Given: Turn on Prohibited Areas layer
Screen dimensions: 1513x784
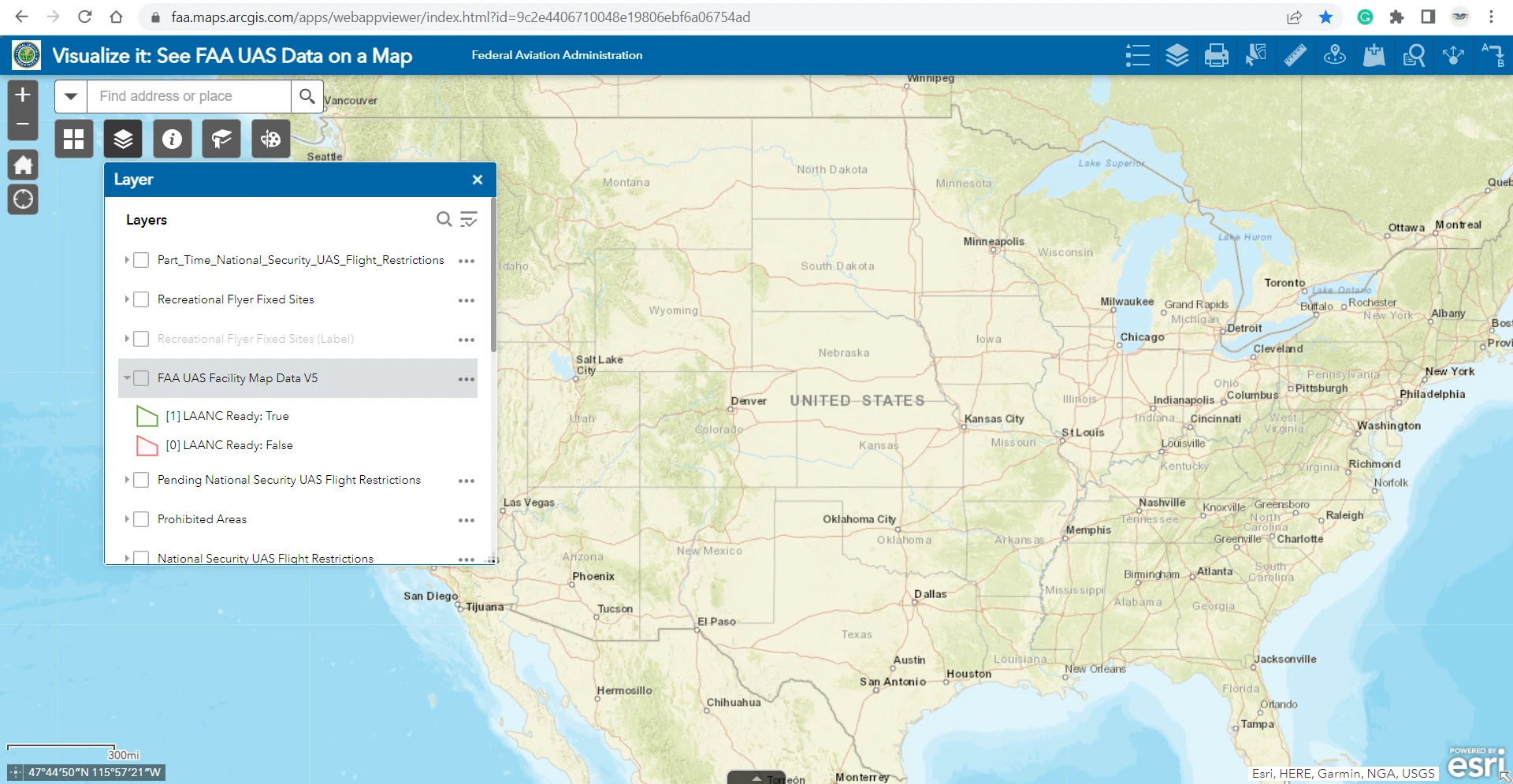Looking at the screenshot, I should click(141, 519).
